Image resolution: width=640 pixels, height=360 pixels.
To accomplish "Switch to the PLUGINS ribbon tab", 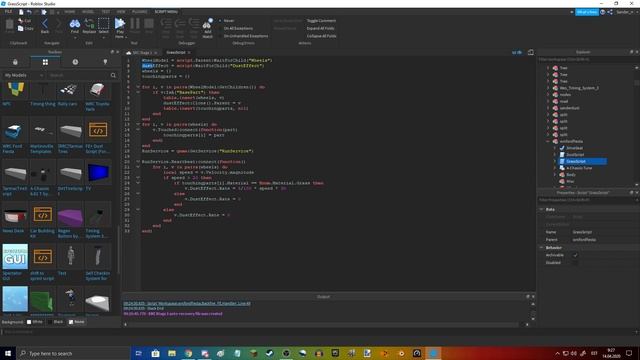I will pos(140,12).
